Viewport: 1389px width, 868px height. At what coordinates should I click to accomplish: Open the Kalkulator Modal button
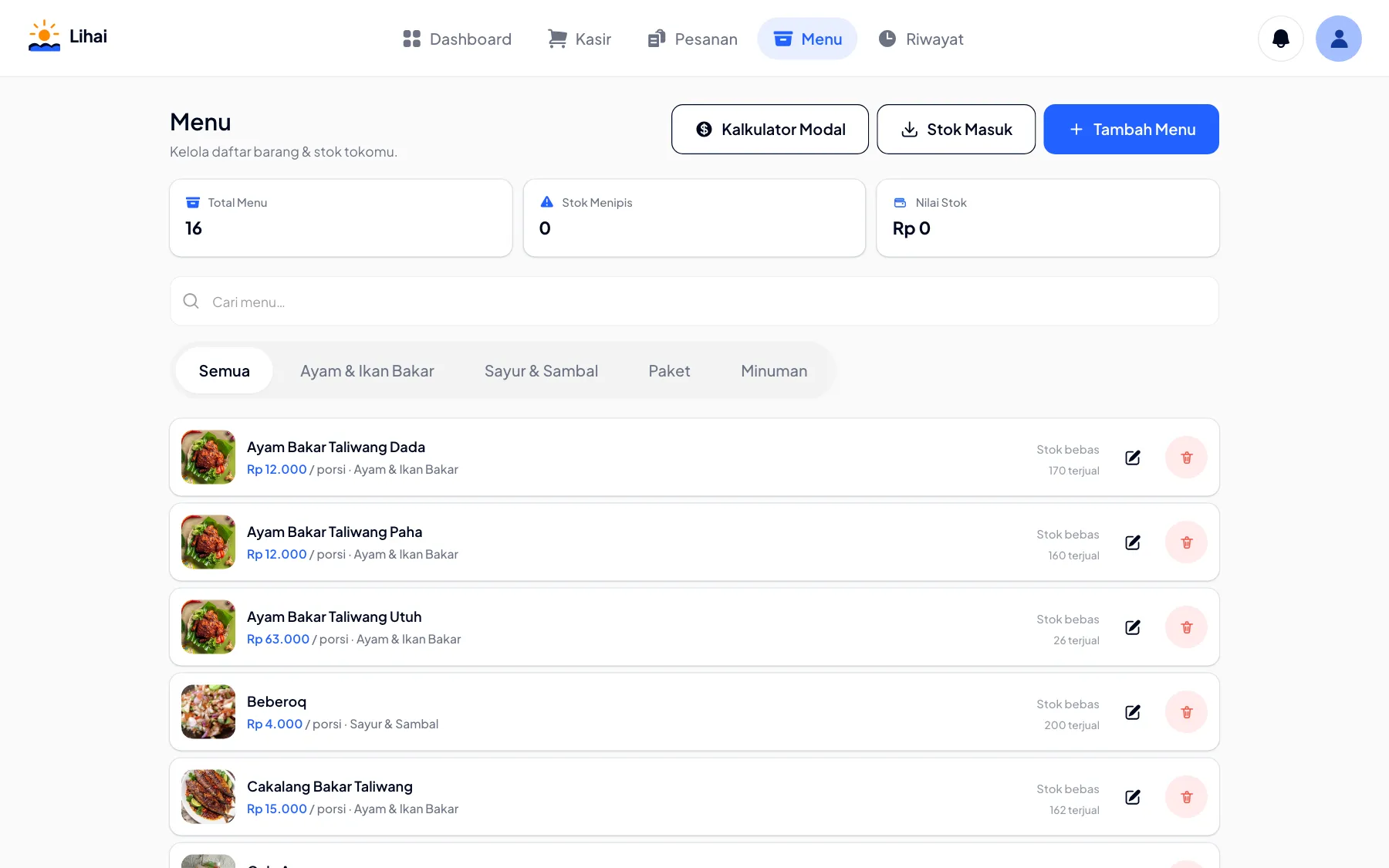coord(770,129)
